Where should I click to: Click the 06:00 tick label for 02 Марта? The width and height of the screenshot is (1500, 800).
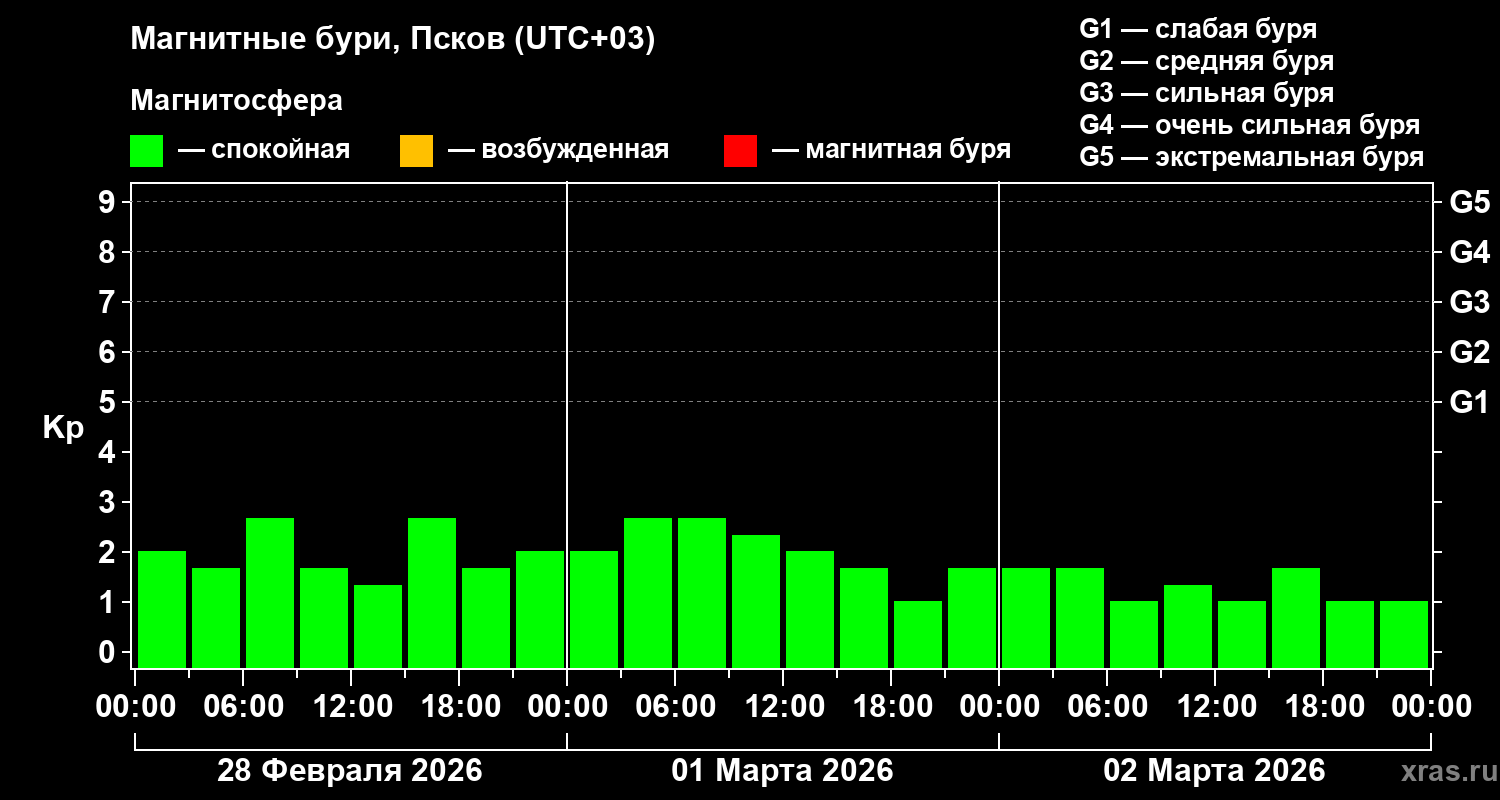(1107, 707)
